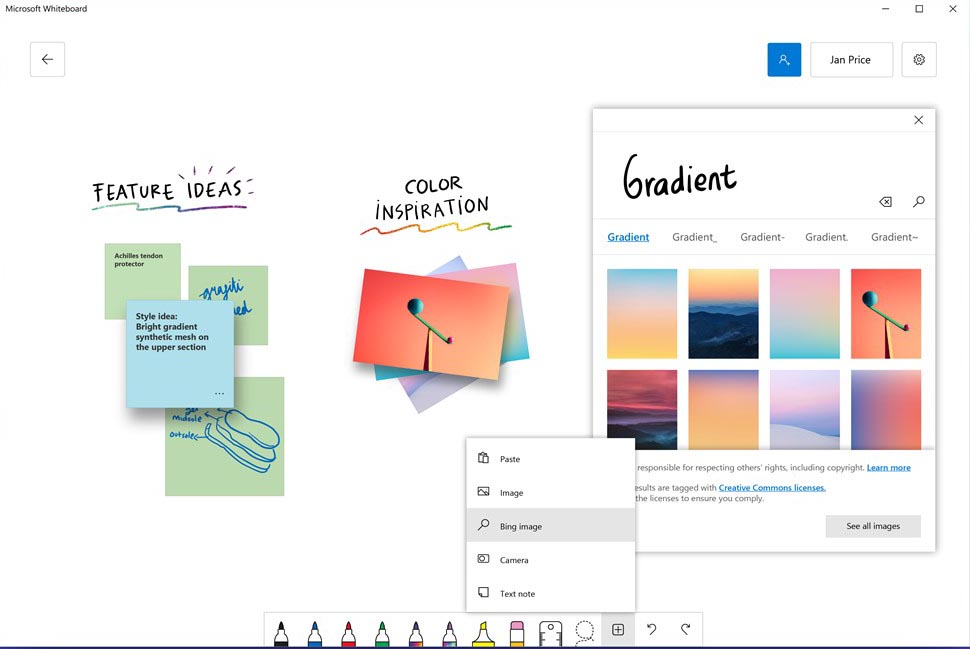Open the insert menu with the plus icon
The width and height of the screenshot is (970, 649).
pos(617,630)
